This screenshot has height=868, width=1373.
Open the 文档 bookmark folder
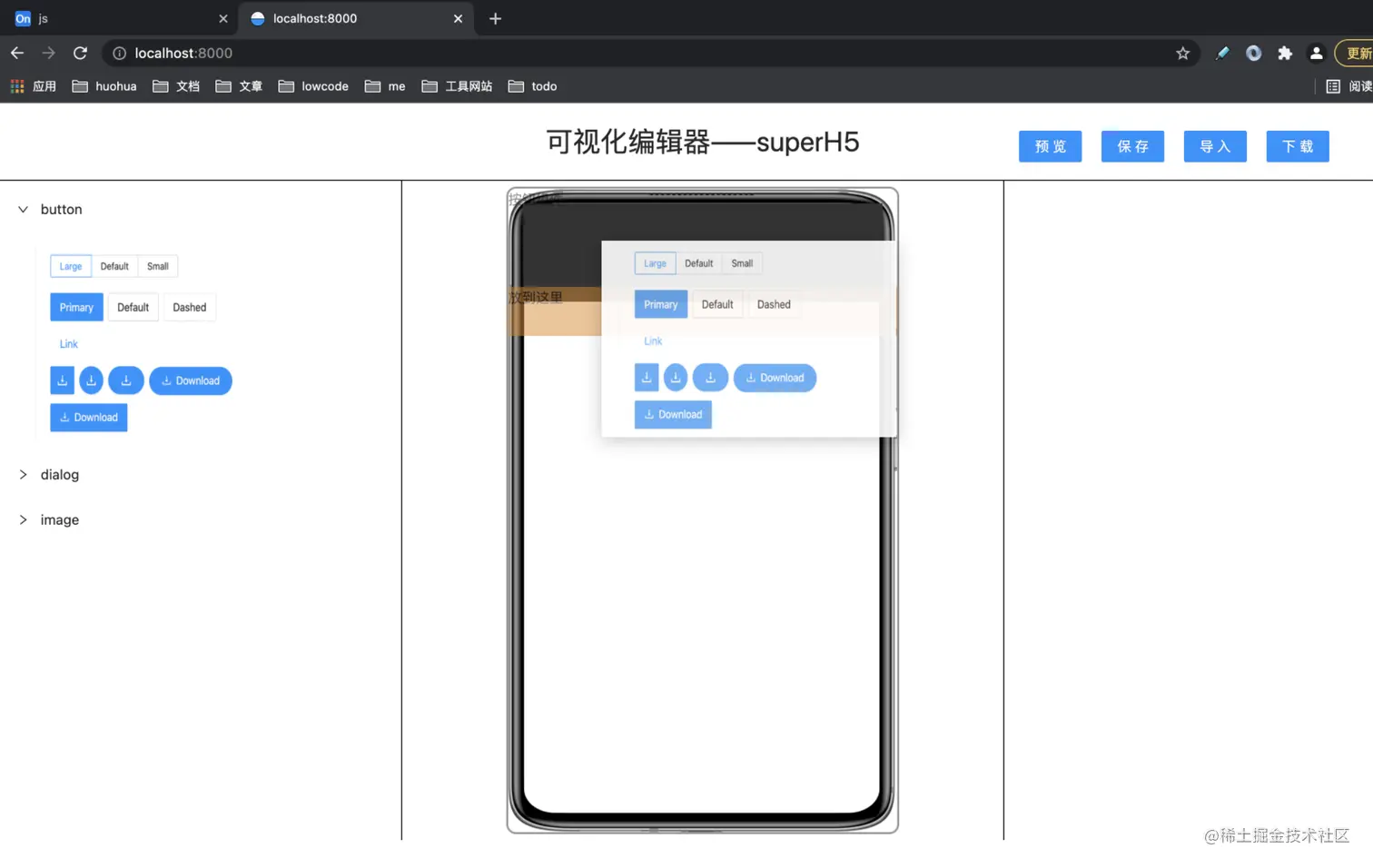pyautogui.click(x=176, y=86)
